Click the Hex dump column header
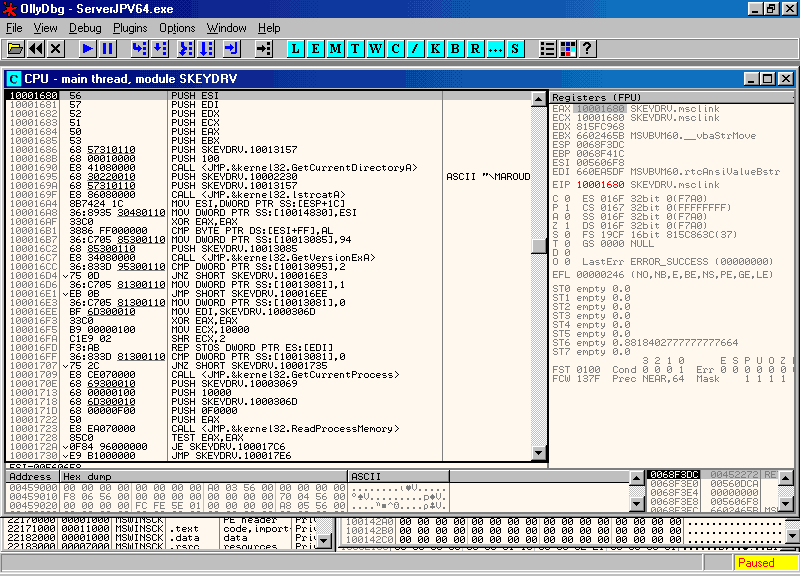Screen dimensions: 800x576 coord(200,477)
